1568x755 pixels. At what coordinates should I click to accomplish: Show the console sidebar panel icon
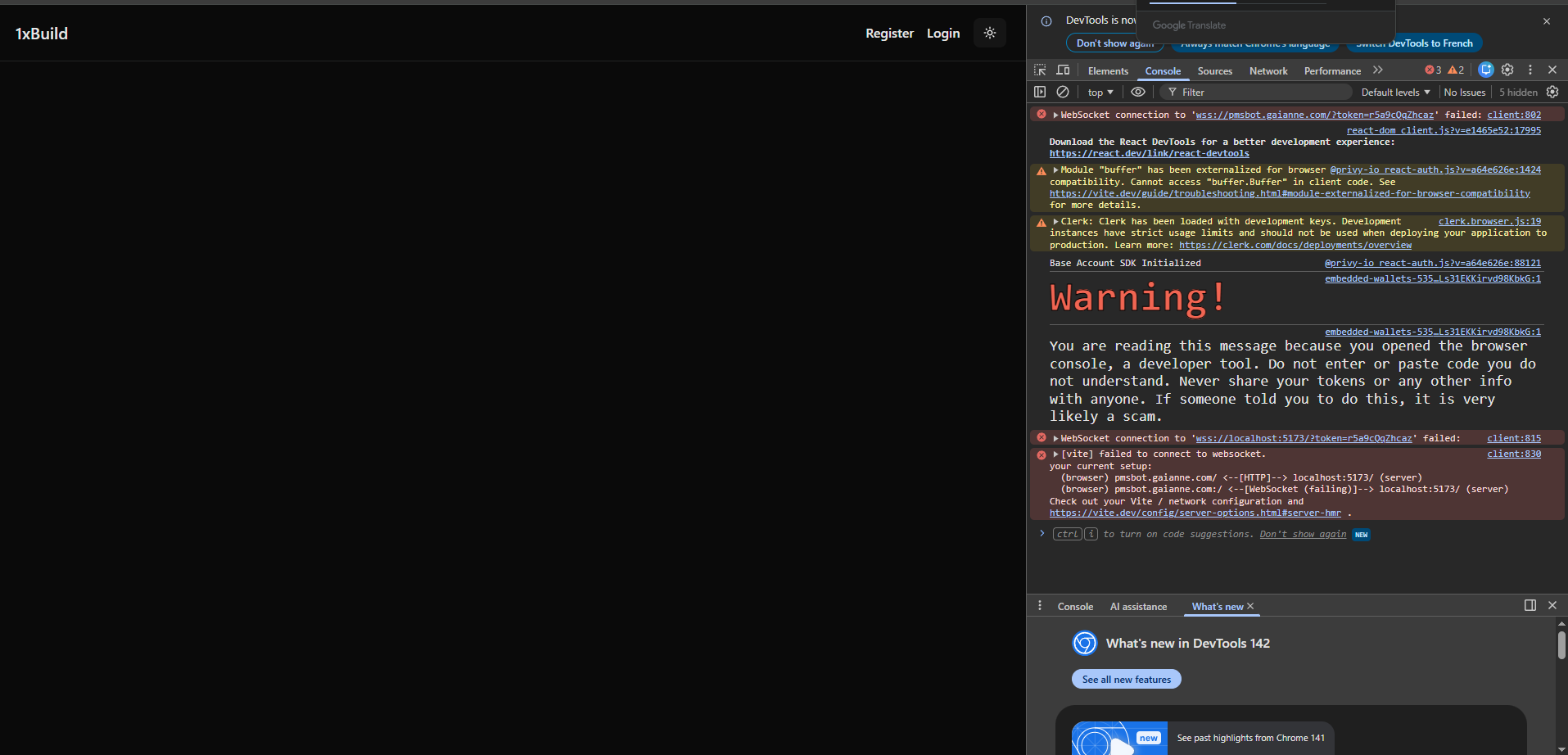[x=1040, y=93]
